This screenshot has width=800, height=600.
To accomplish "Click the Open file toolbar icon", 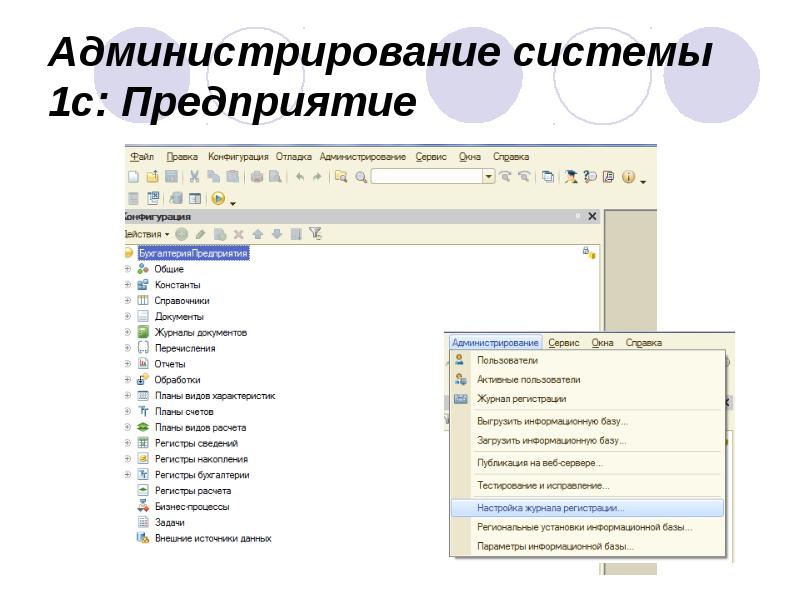I will click(152, 177).
